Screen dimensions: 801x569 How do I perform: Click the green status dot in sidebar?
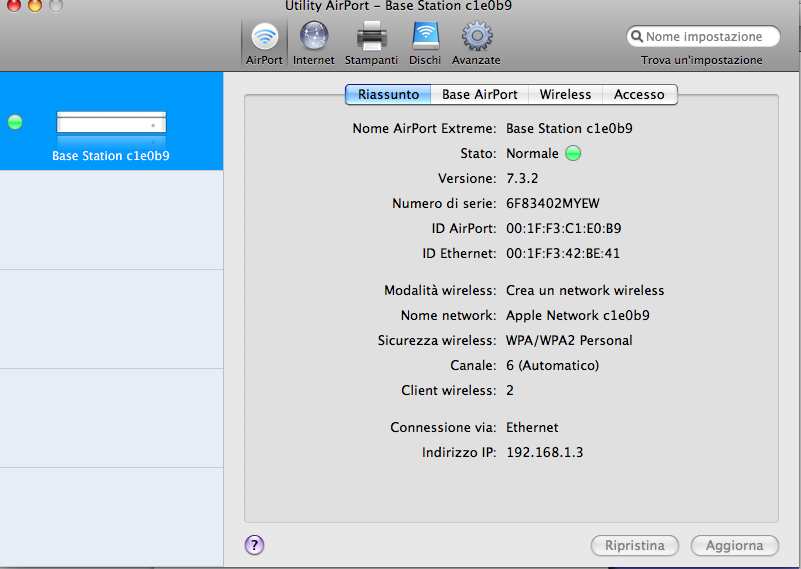click(15, 122)
